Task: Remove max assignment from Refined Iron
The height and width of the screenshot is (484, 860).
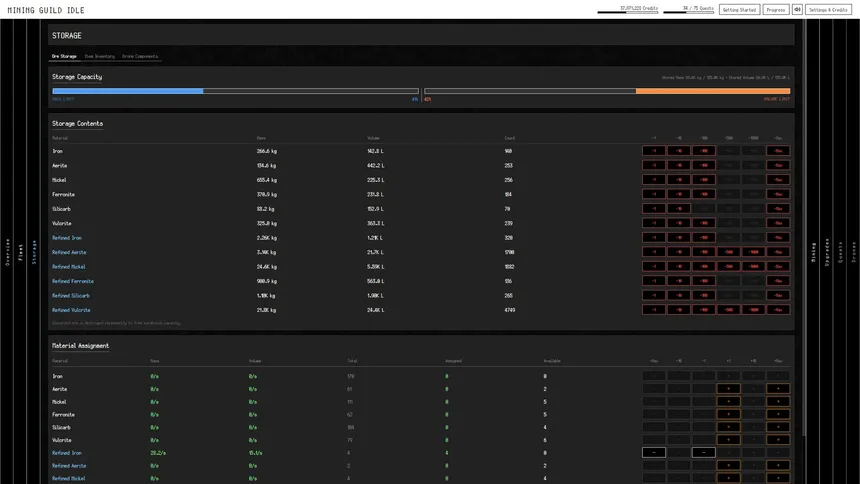Action: point(654,453)
